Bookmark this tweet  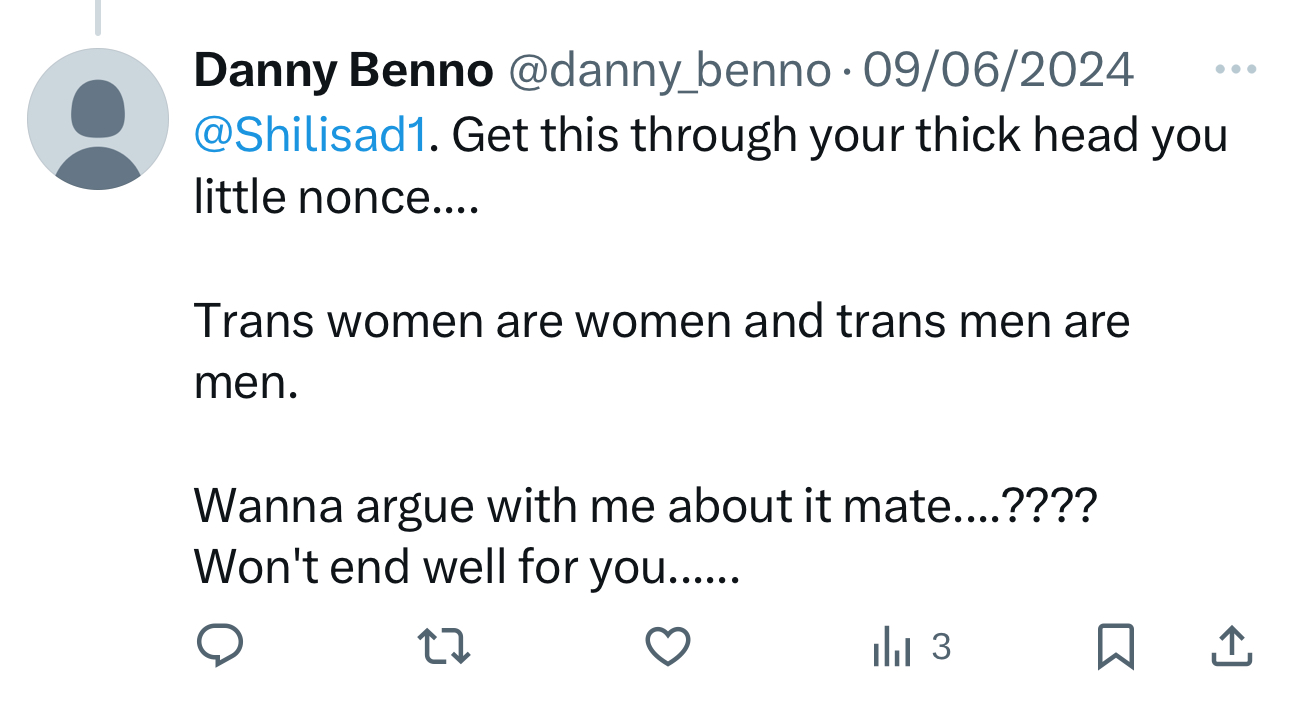1115,646
